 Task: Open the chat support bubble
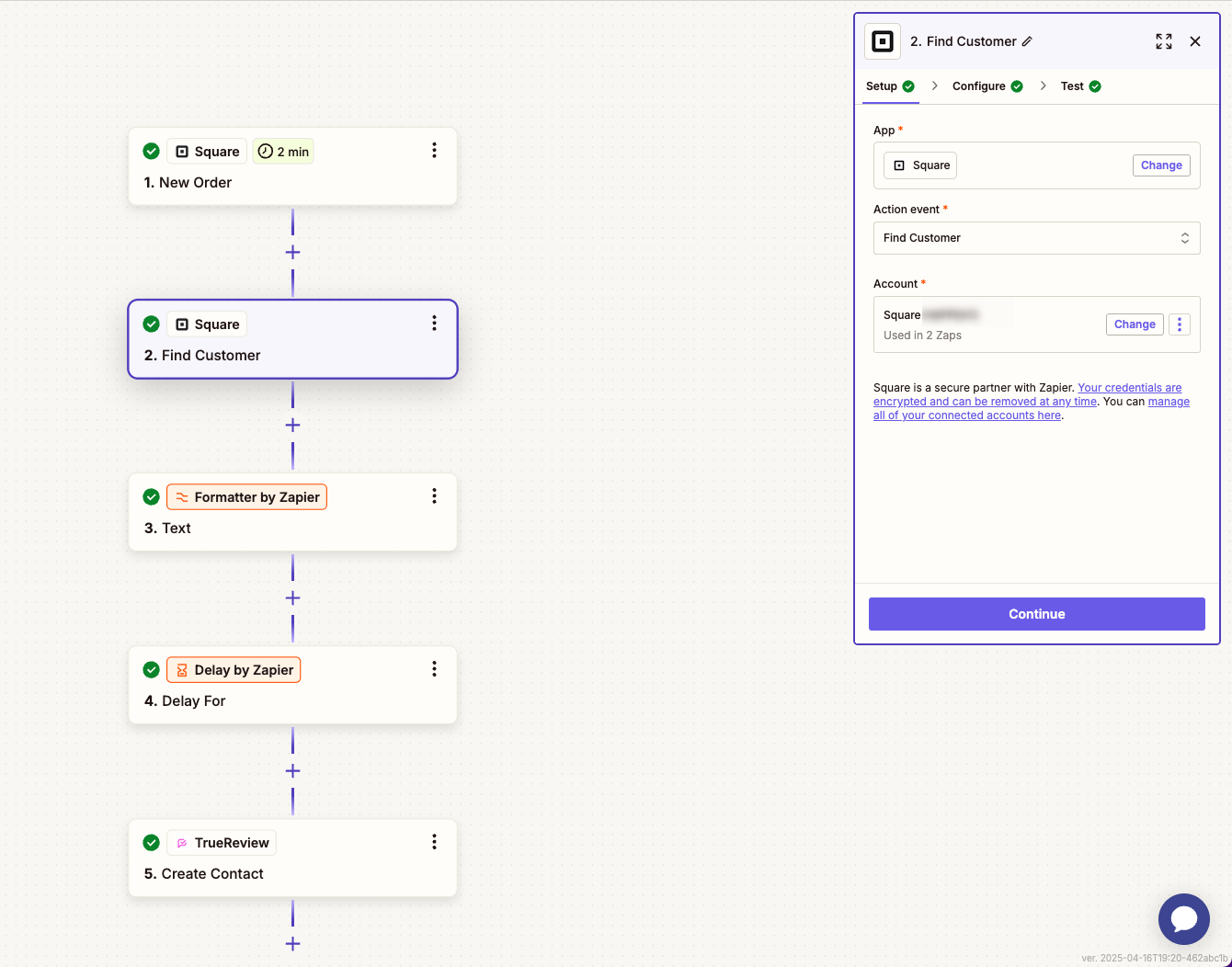tap(1184, 919)
